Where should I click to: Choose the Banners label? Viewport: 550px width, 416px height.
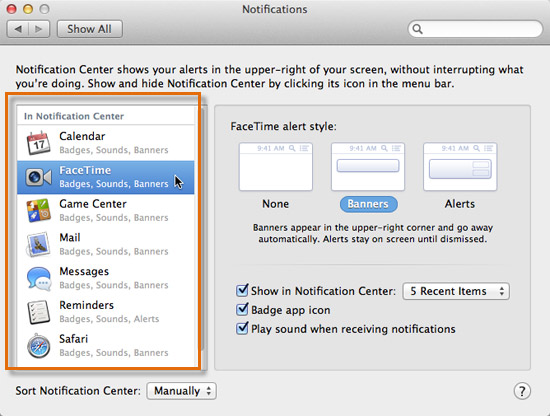[368, 204]
